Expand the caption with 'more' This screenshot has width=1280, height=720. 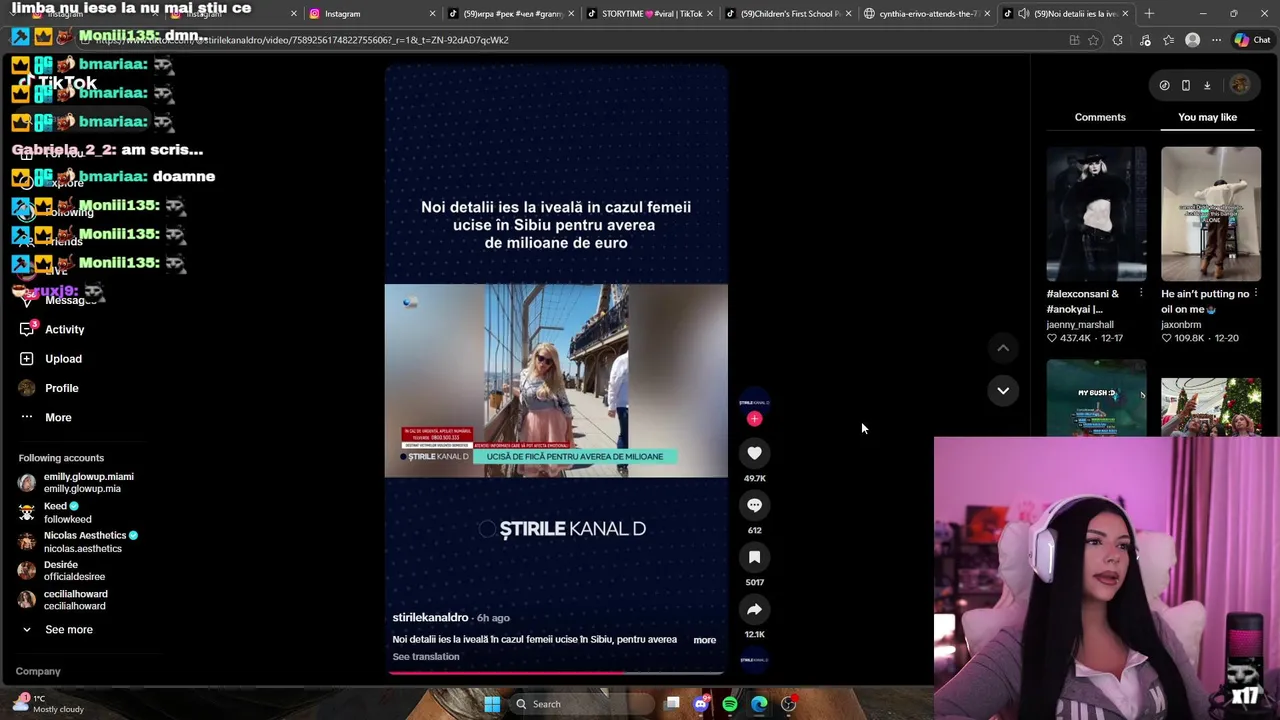705,640
